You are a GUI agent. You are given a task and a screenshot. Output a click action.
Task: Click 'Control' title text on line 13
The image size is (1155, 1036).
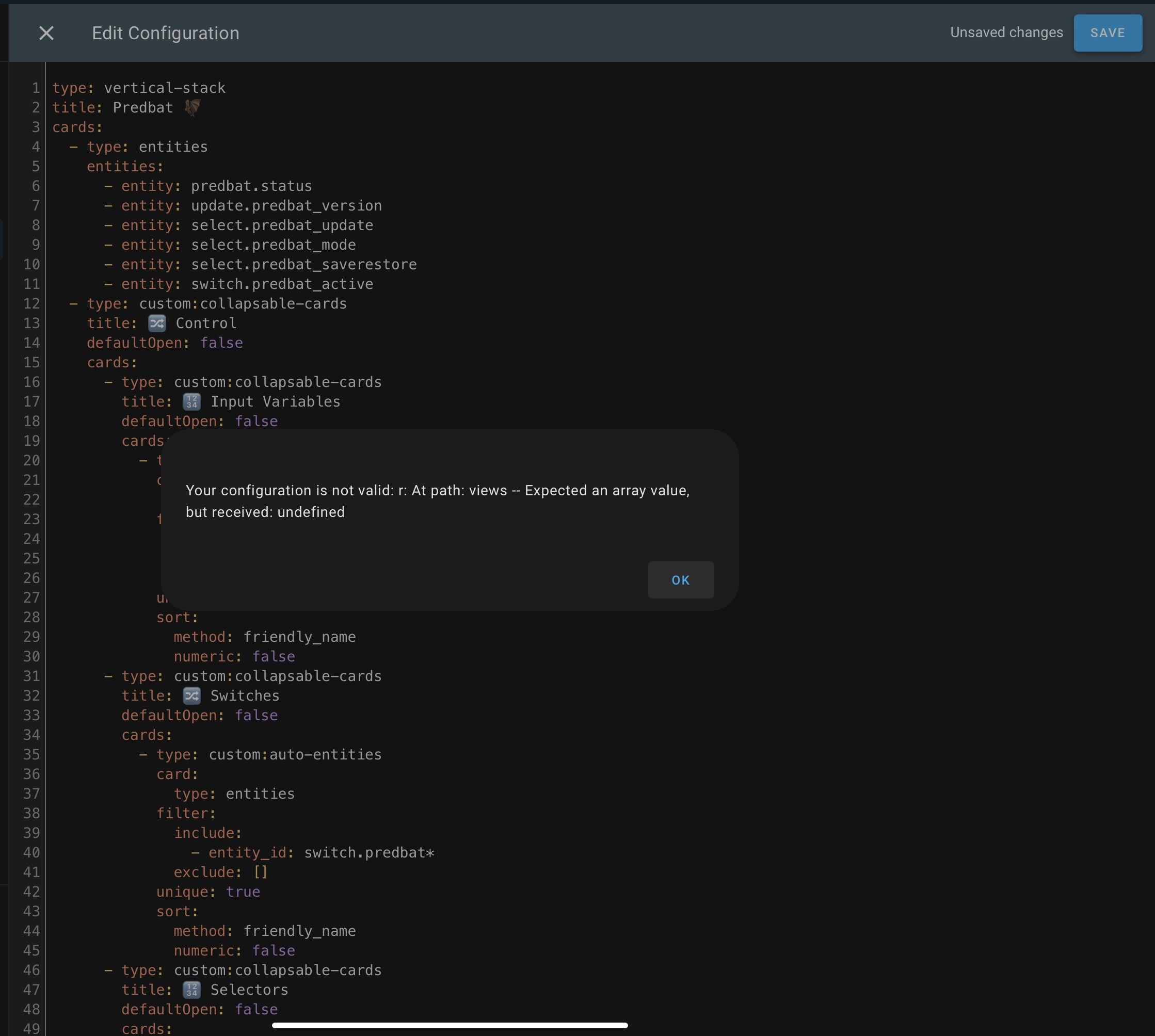click(206, 323)
